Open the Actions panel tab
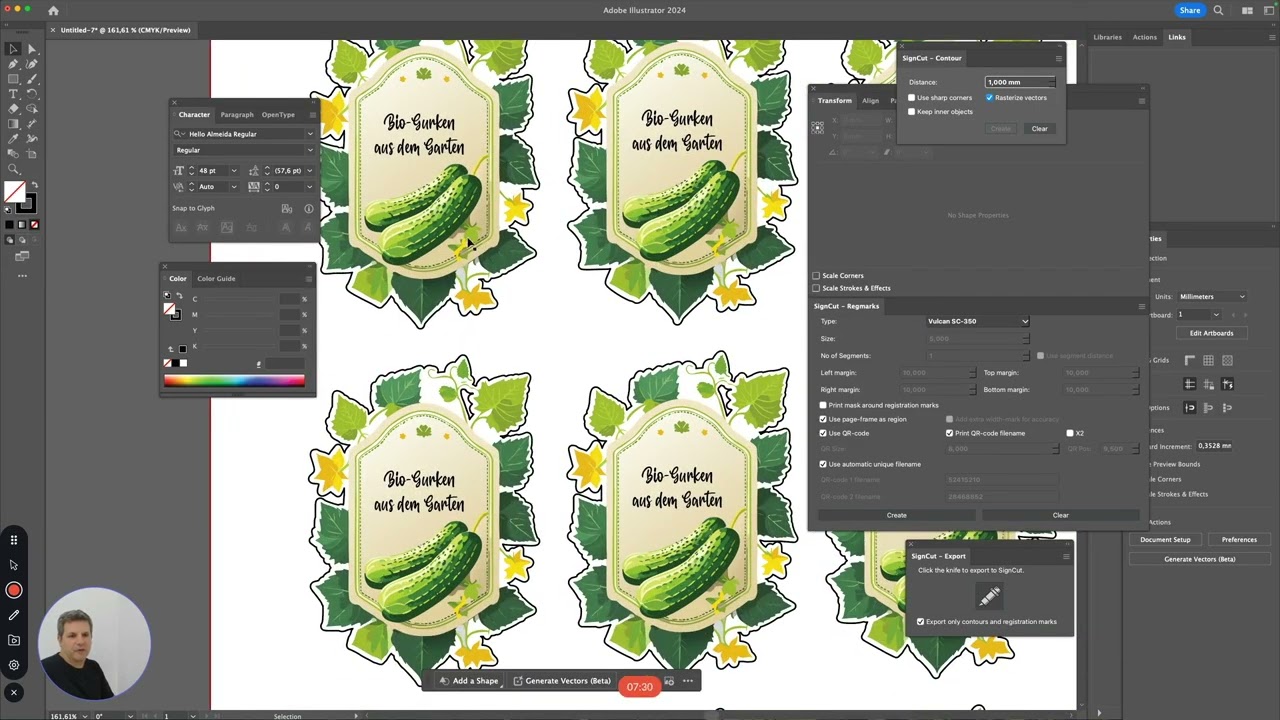 click(1145, 37)
